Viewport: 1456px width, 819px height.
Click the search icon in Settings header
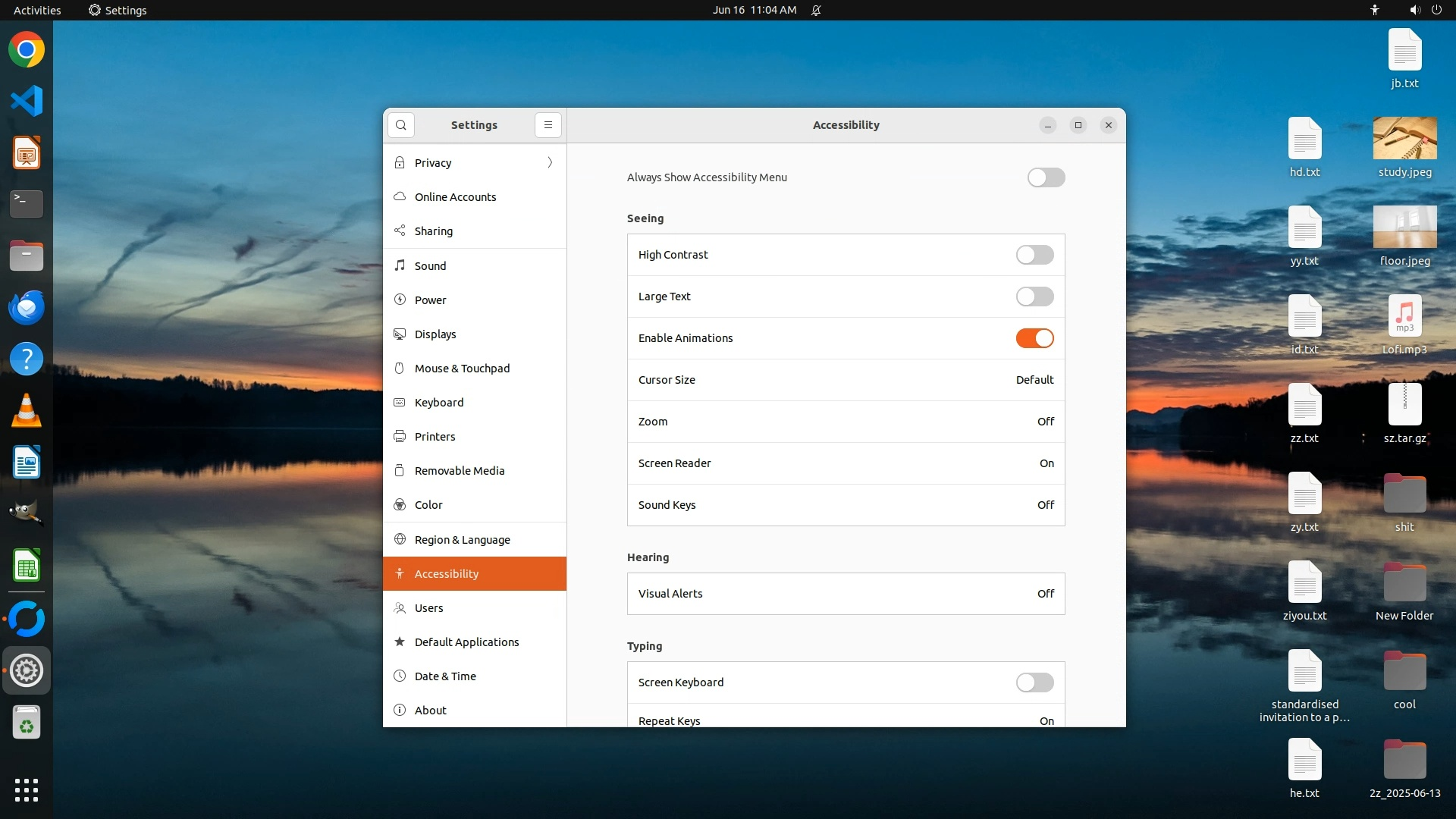400,125
